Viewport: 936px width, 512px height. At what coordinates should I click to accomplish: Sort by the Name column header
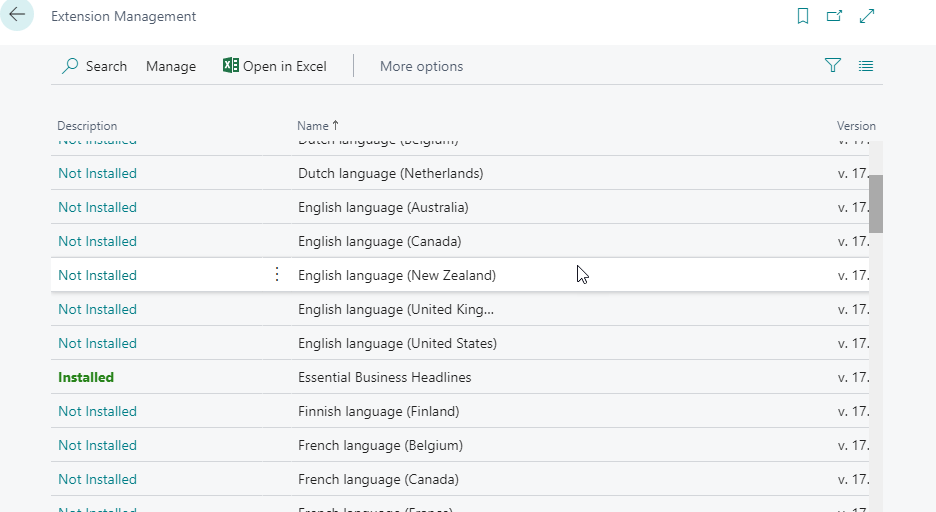point(313,126)
